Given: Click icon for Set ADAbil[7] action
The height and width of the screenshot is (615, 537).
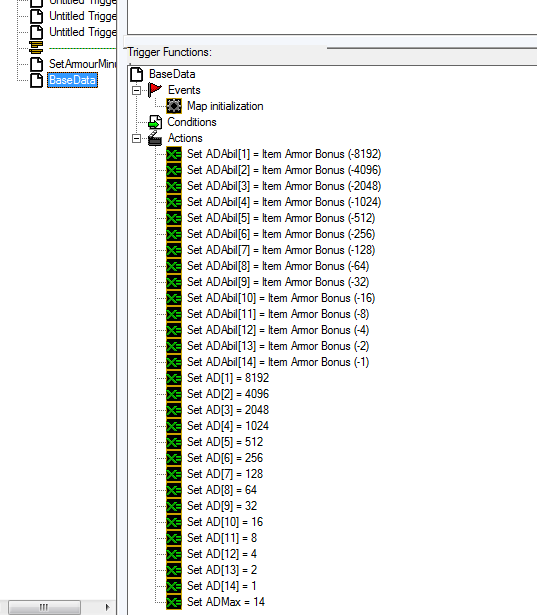Looking at the screenshot, I should pos(174,250).
